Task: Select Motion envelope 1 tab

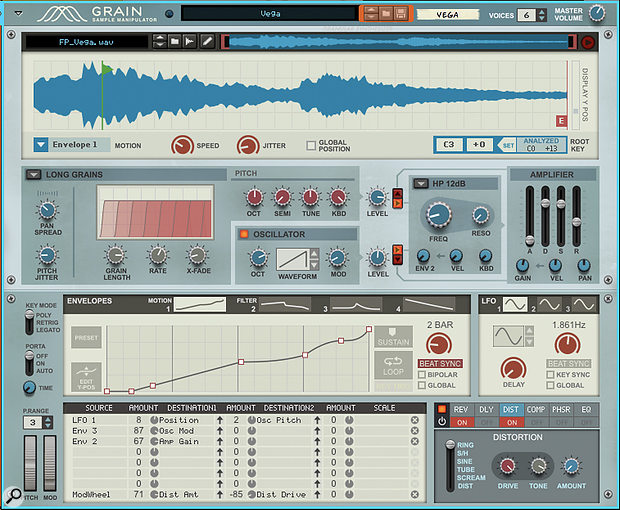Action: [200, 304]
